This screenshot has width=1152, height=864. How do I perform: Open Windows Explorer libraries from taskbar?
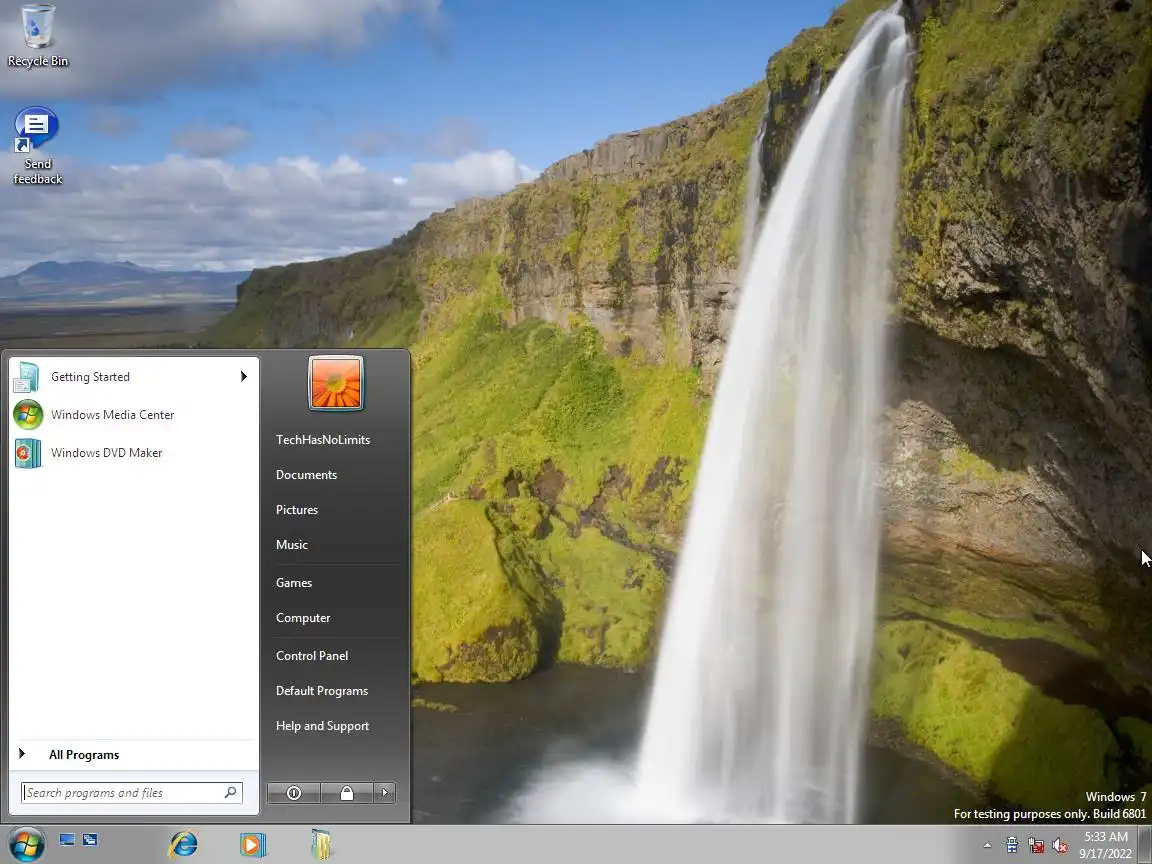(x=321, y=844)
